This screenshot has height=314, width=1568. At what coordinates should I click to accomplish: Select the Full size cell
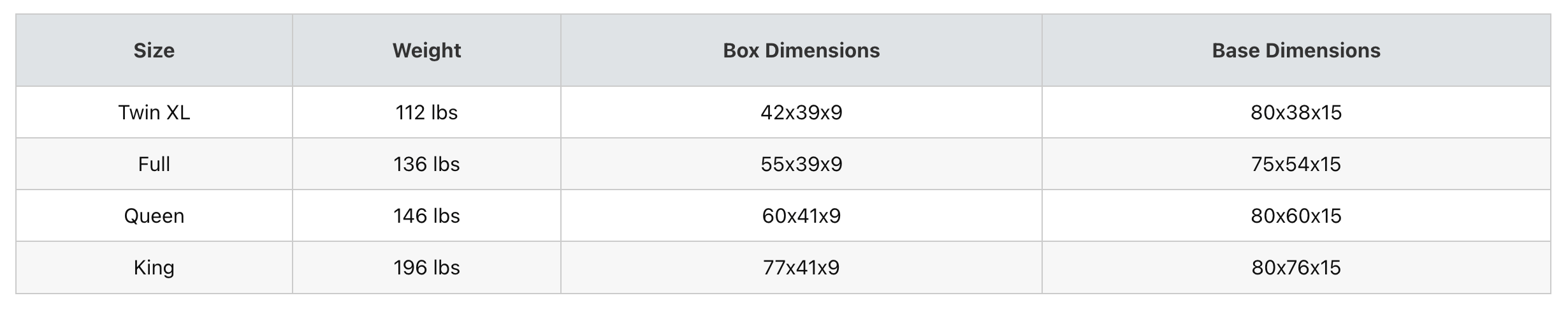pos(154,164)
